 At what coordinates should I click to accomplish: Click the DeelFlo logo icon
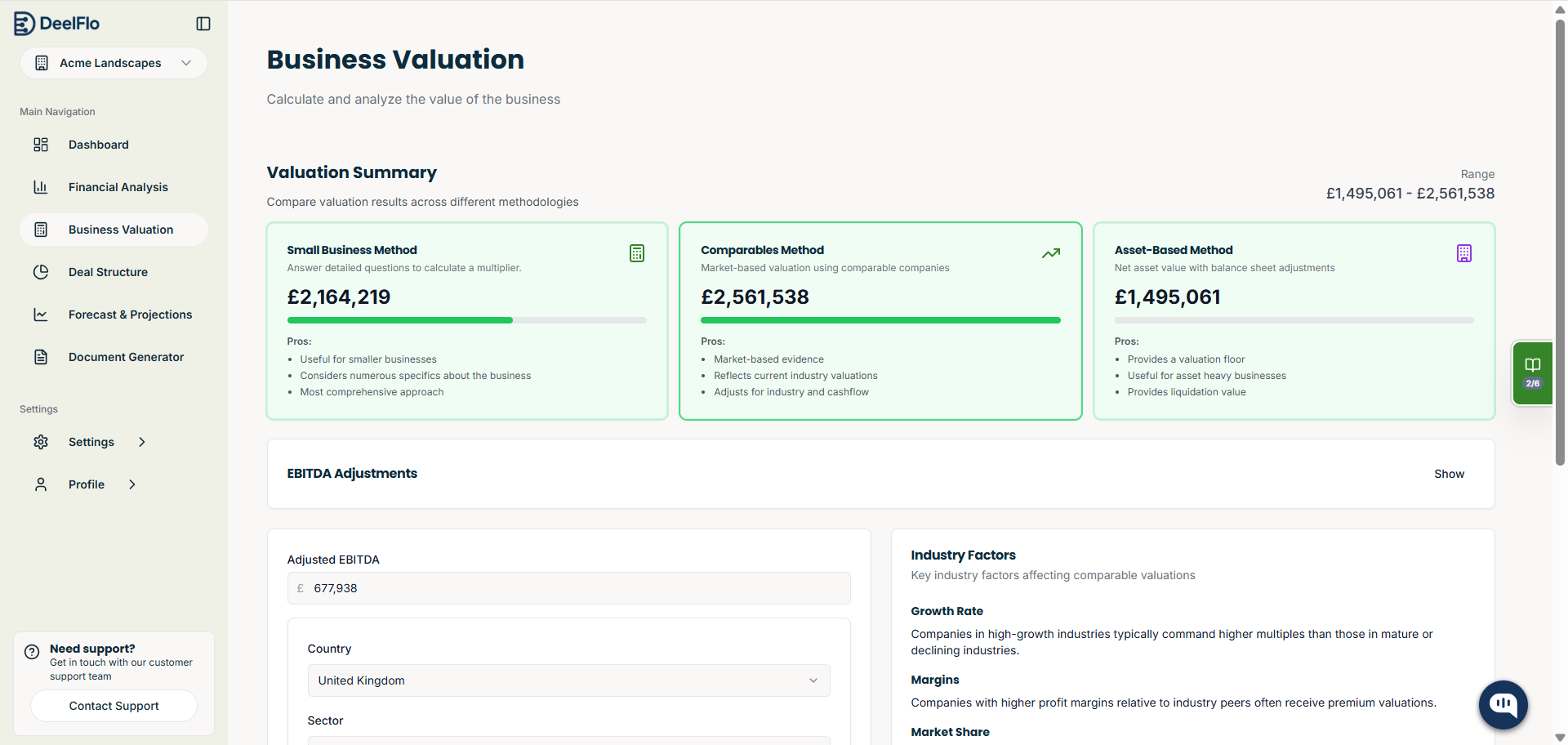(x=24, y=24)
